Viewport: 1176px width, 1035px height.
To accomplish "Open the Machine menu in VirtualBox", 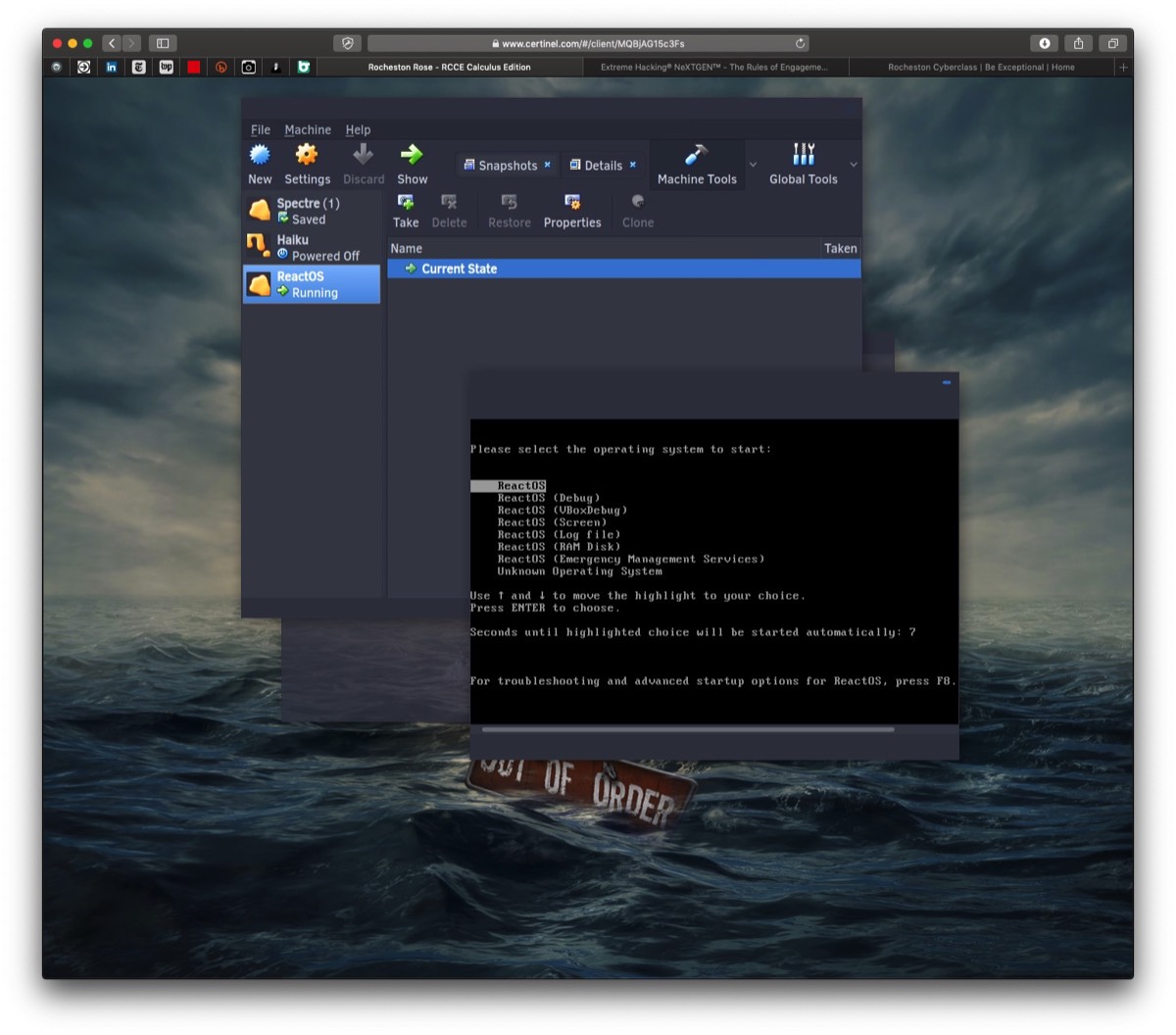I will click(x=308, y=129).
